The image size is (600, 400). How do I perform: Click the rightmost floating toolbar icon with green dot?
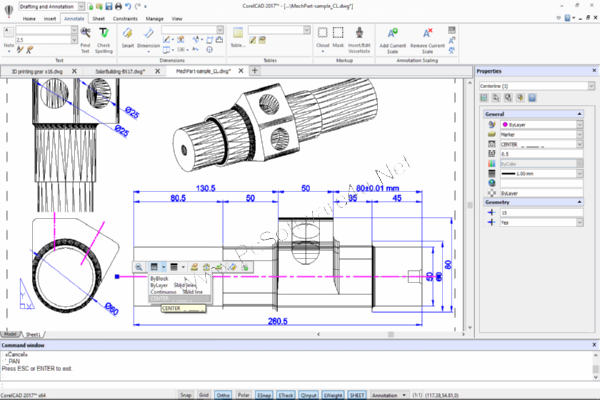point(245,267)
